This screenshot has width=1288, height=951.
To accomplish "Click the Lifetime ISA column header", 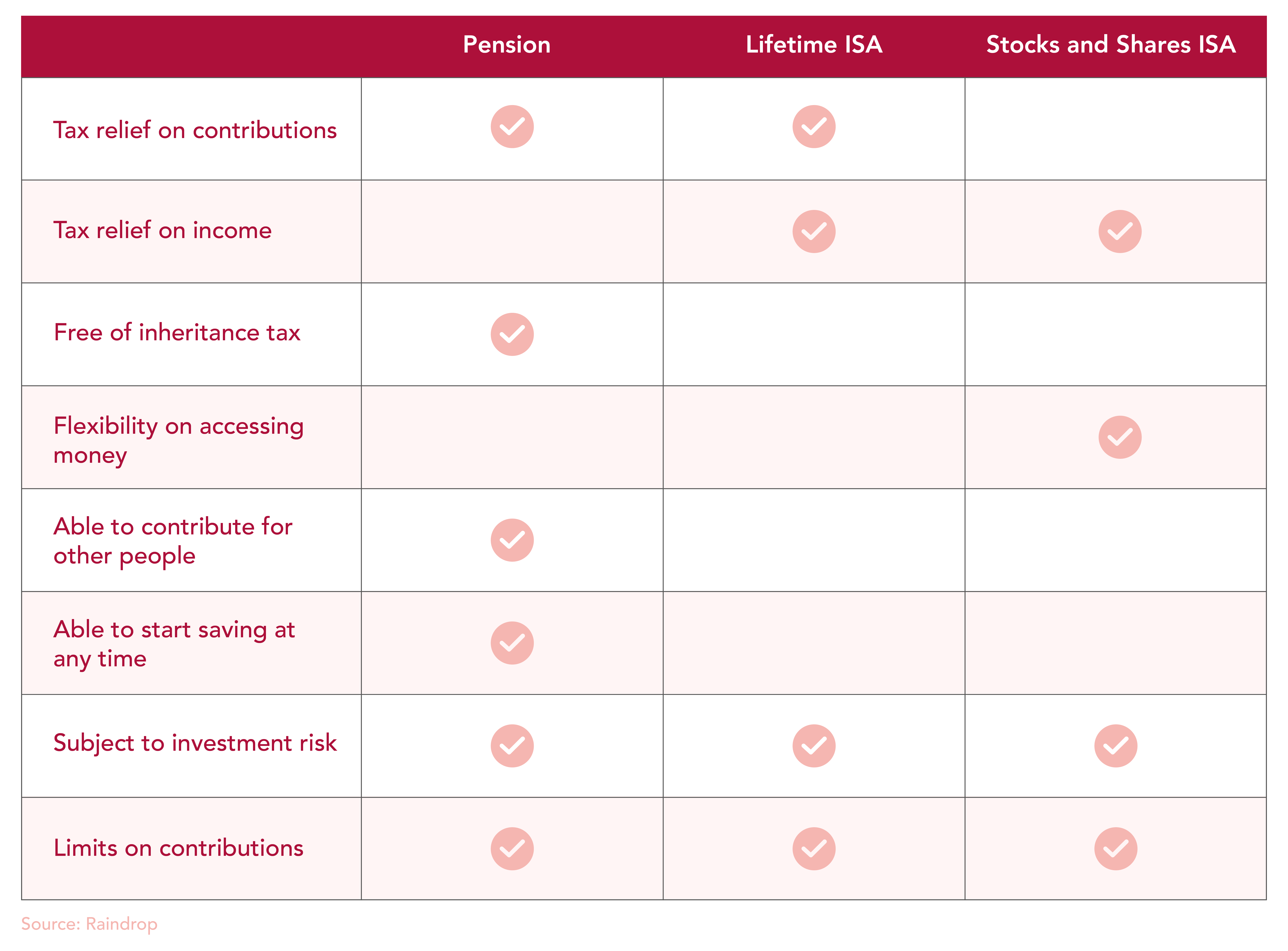I will 813,45.
